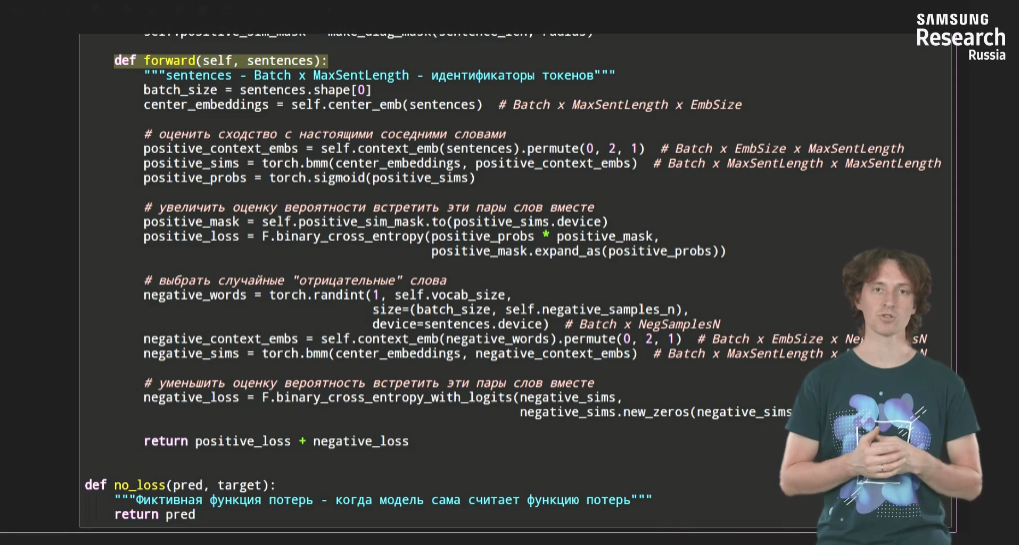Click the sentences docstring under forward
Viewport: 1019px width, 545px height.
pos(378,75)
